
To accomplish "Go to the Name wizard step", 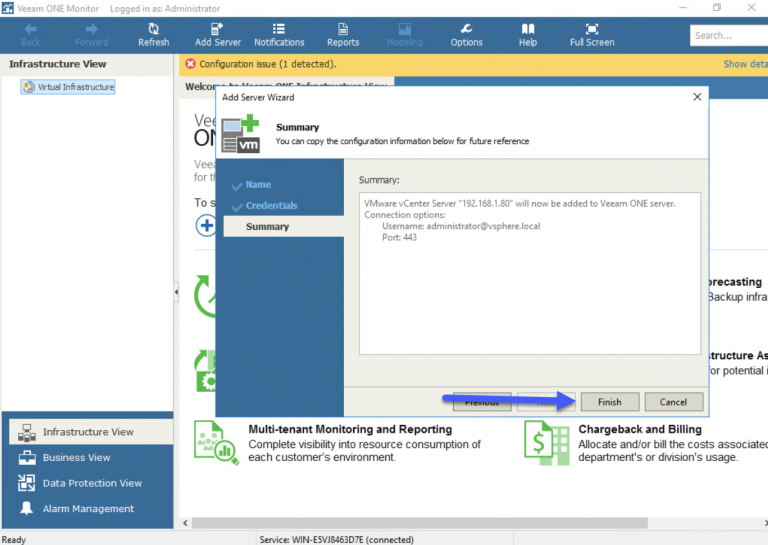I will click(x=258, y=185).
